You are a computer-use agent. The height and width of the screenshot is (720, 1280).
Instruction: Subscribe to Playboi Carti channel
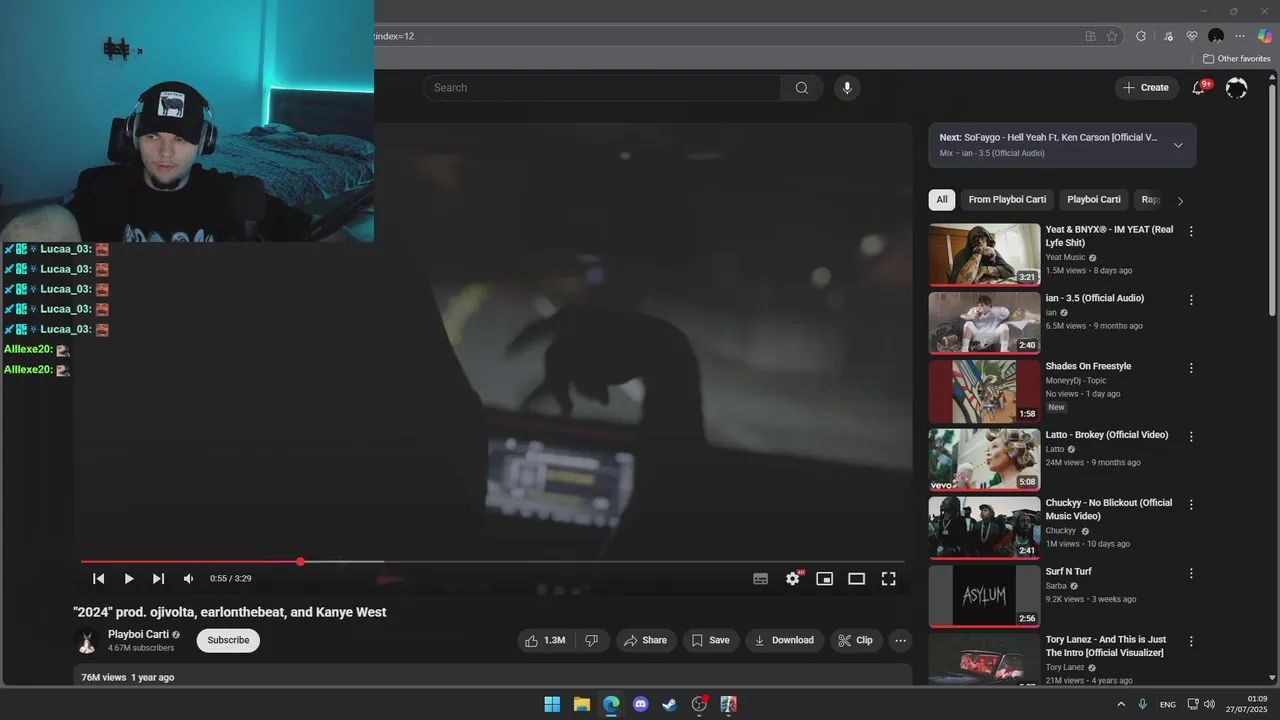[228, 640]
